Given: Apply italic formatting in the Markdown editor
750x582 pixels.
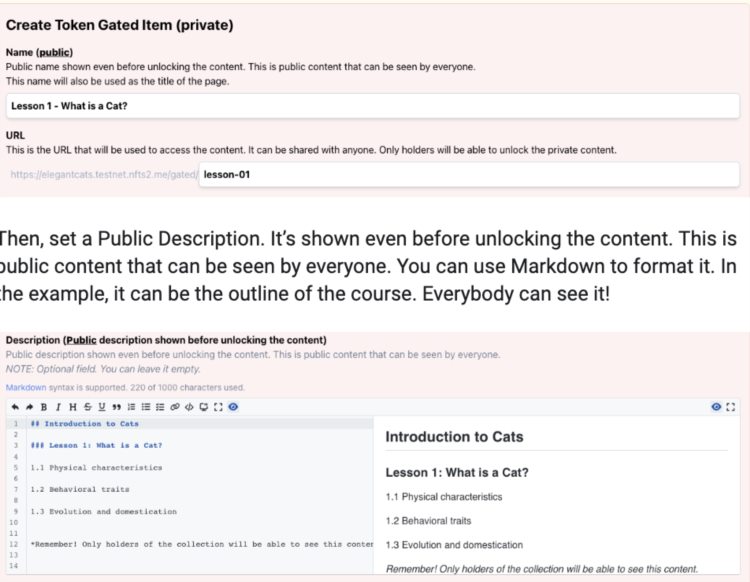Looking at the screenshot, I should point(58,407).
